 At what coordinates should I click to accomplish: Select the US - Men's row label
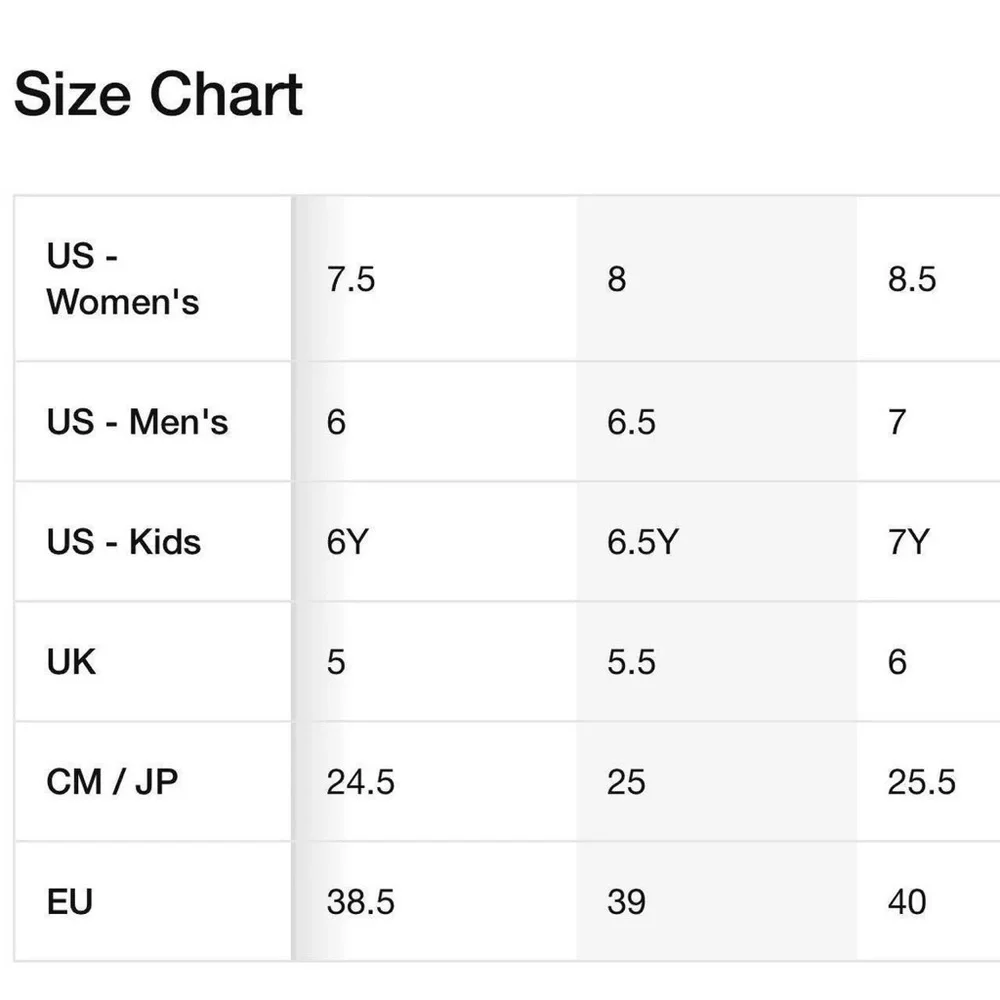pos(137,422)
